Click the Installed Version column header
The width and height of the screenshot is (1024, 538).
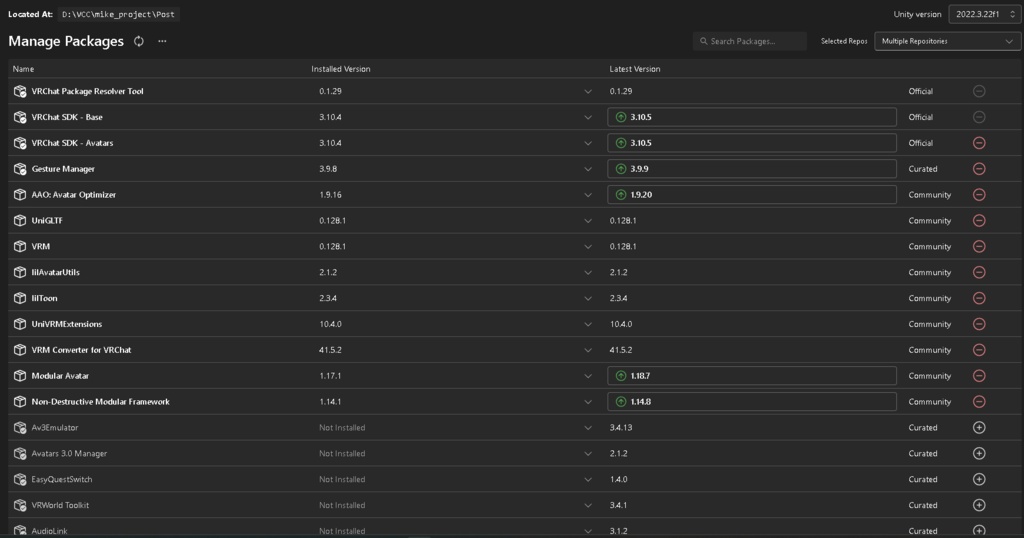[341, 69]
